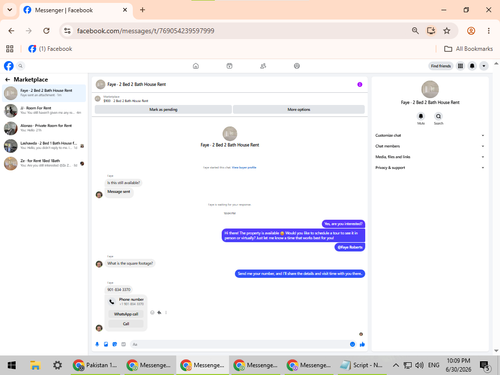Expand the Customize chat section
This screenshot has width=500, height=375.
point(430,135)
